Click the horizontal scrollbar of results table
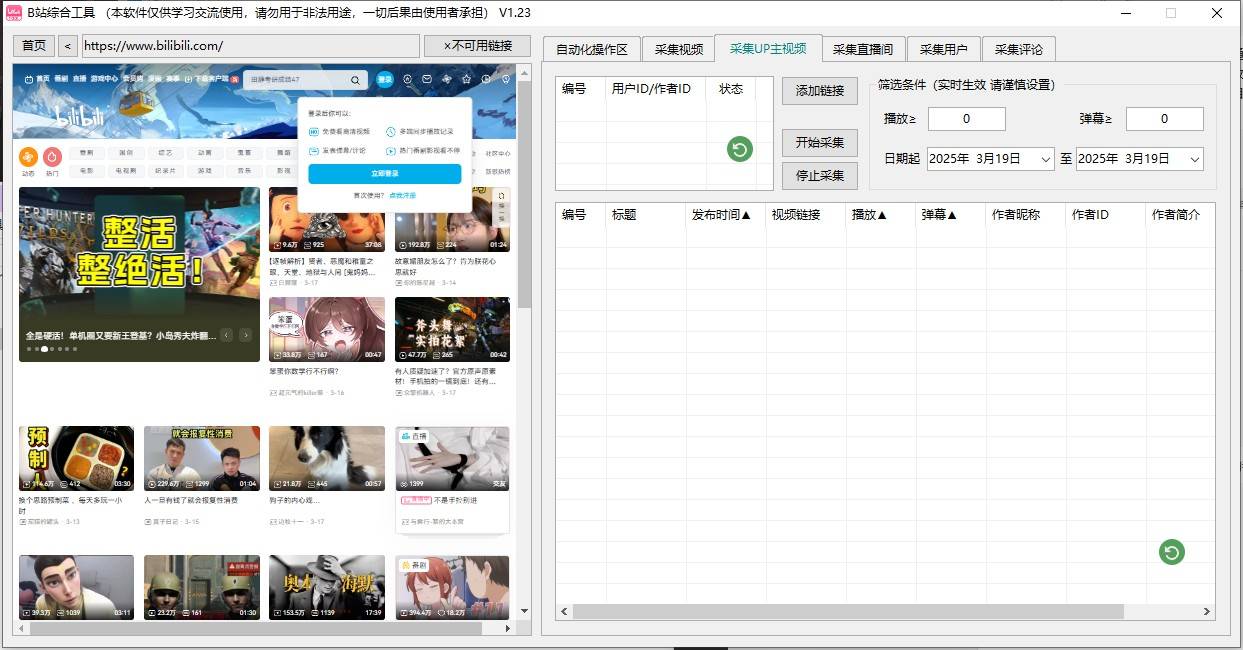The height and width of the screenshot is (650, 1243). click(850, 611)
